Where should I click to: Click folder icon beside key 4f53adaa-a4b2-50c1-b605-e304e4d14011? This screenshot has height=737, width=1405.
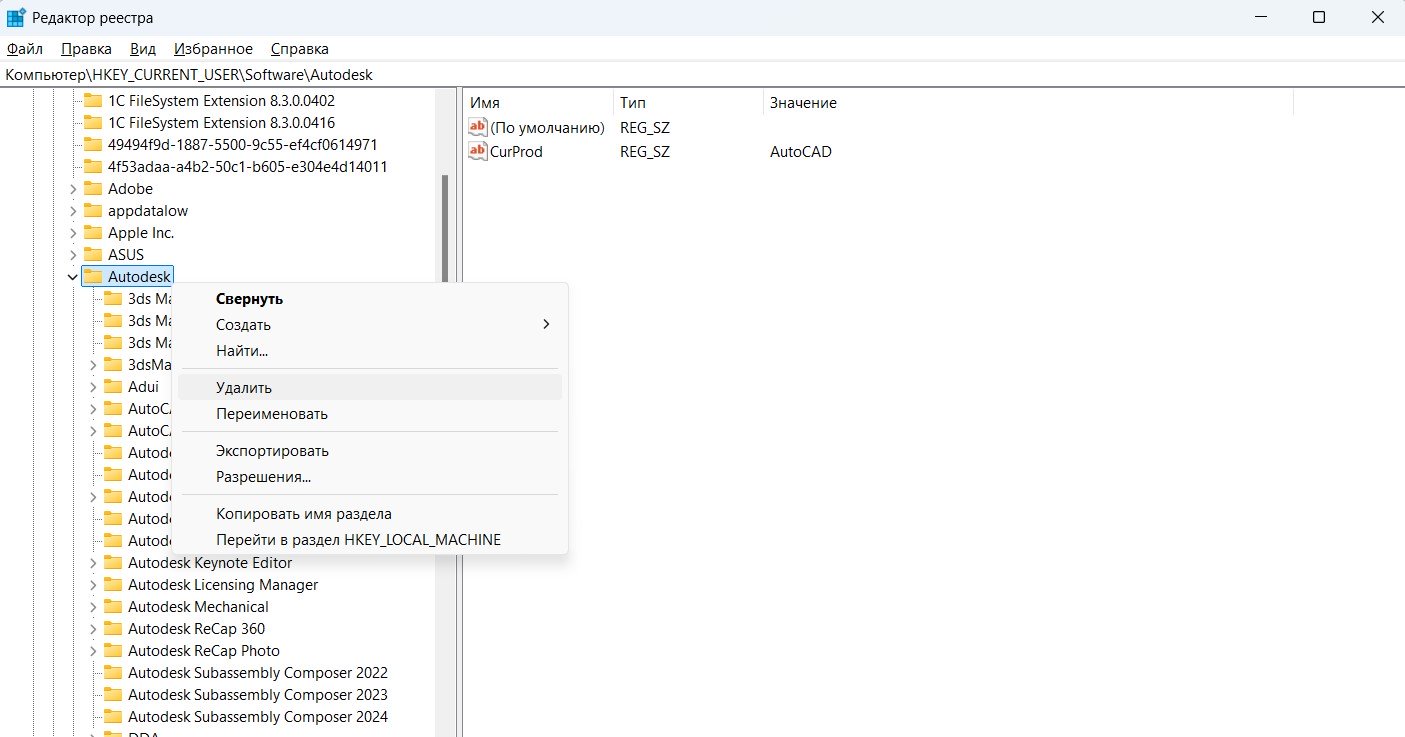(x=93, y=167)
